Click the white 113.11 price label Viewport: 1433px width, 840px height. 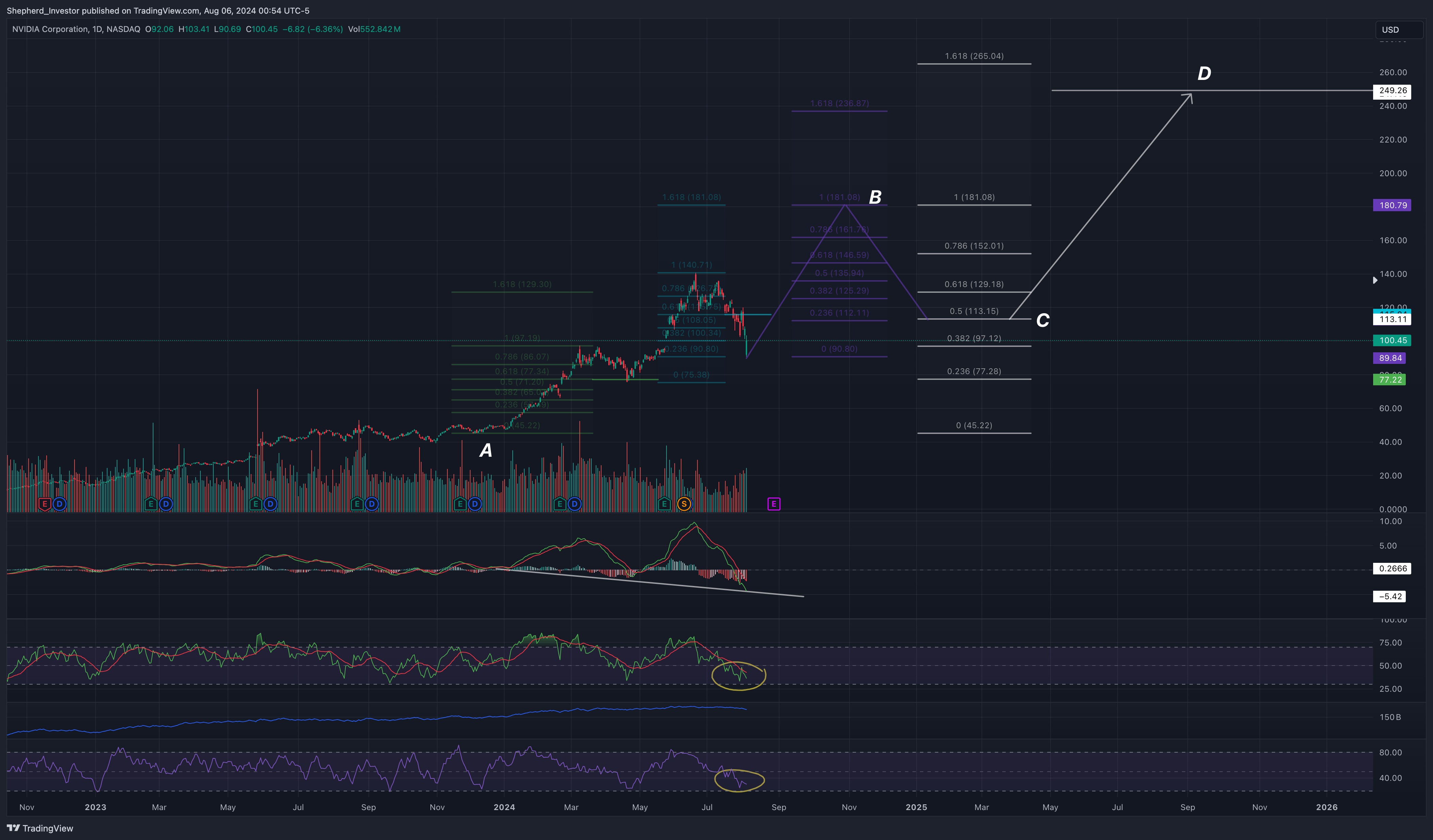(1393, 319)
